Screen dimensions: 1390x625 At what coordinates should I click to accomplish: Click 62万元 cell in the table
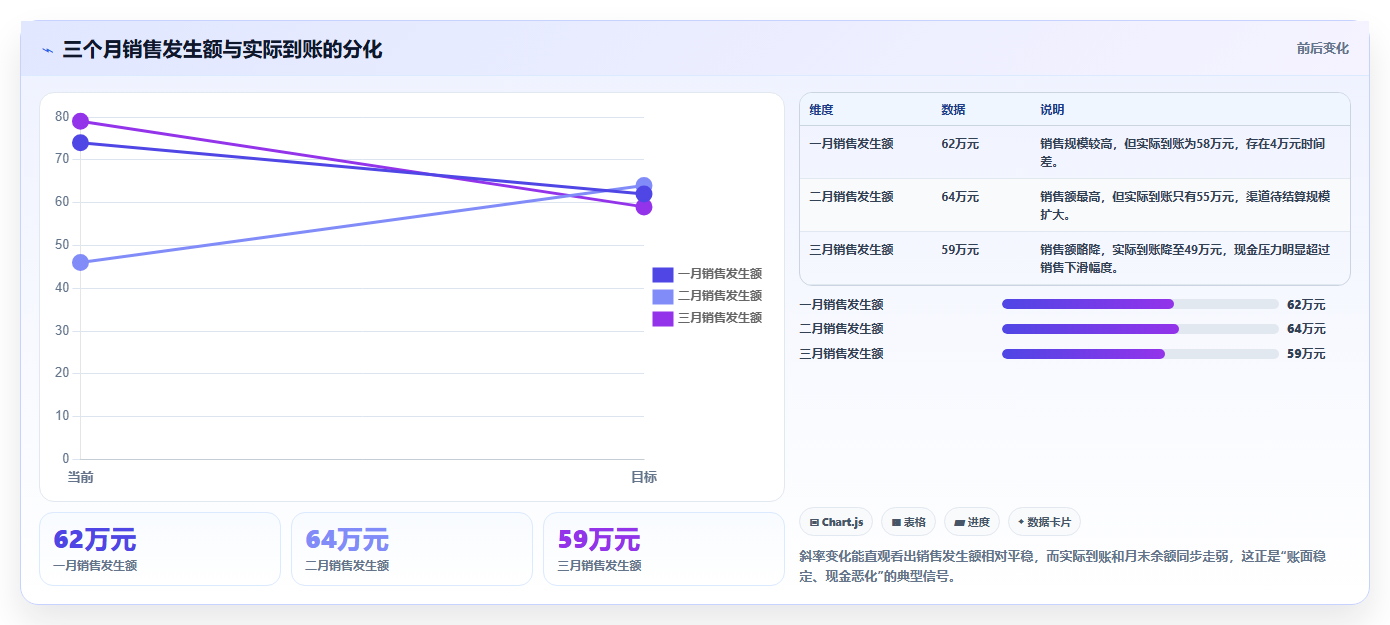960,144
